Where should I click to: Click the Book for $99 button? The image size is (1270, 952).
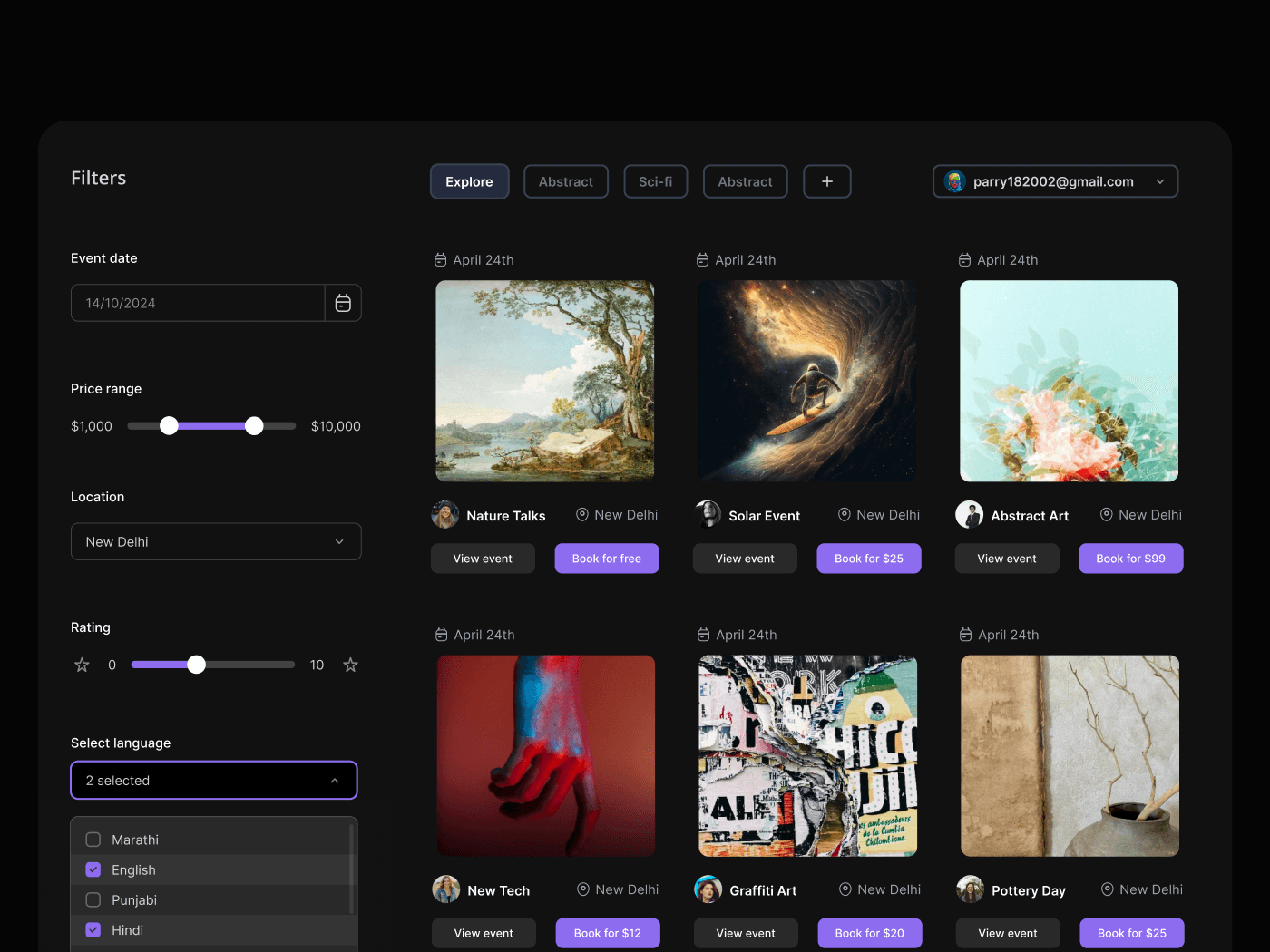click(x=1131, y=559)
